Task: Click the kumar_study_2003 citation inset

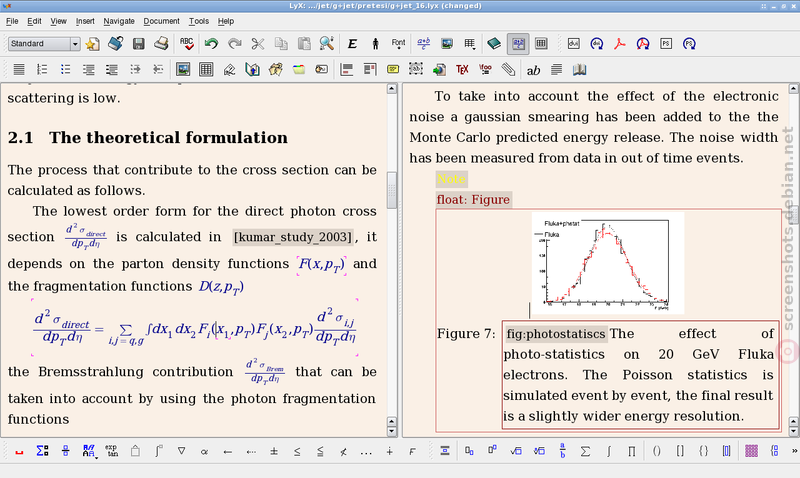Action: [293, 237]
